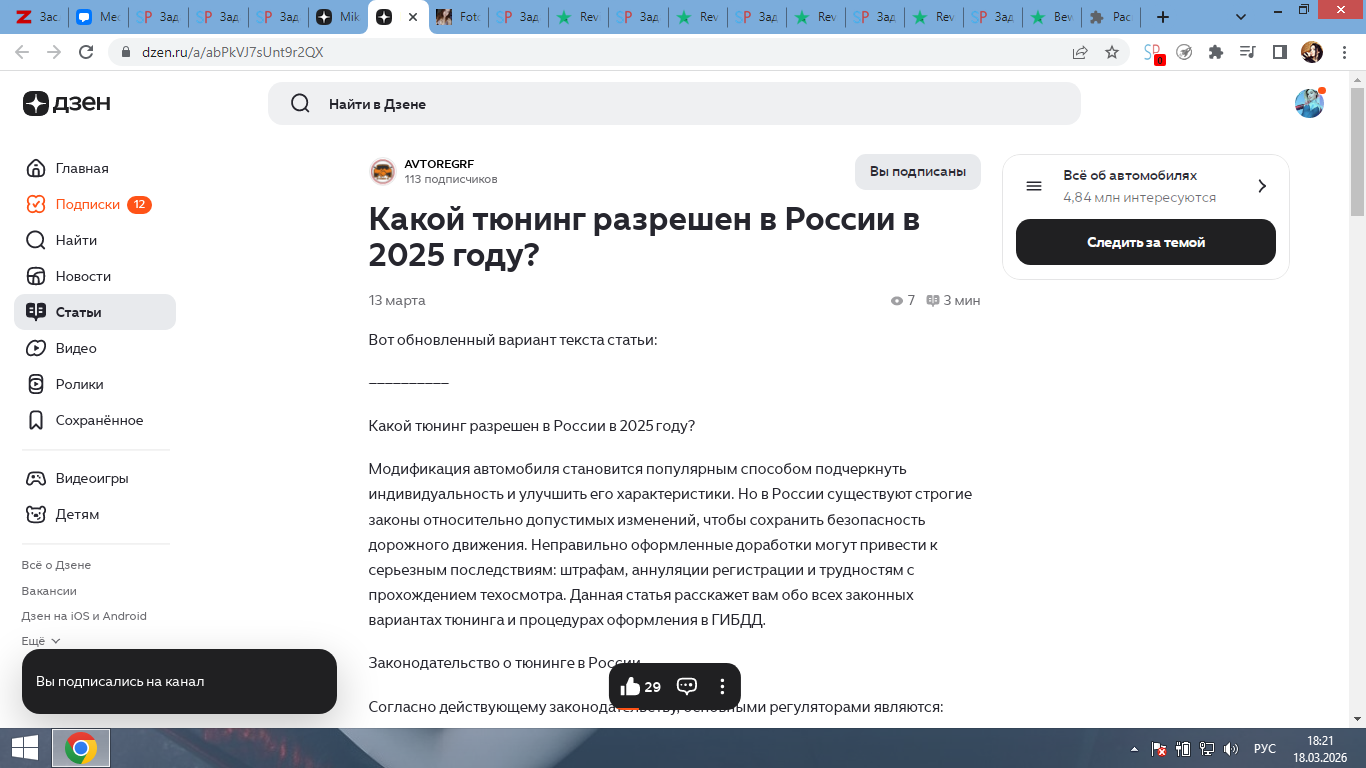Open the article more options menu
Image resolution: width=1366 pixels, height=768 pixels.
(722, 687)
